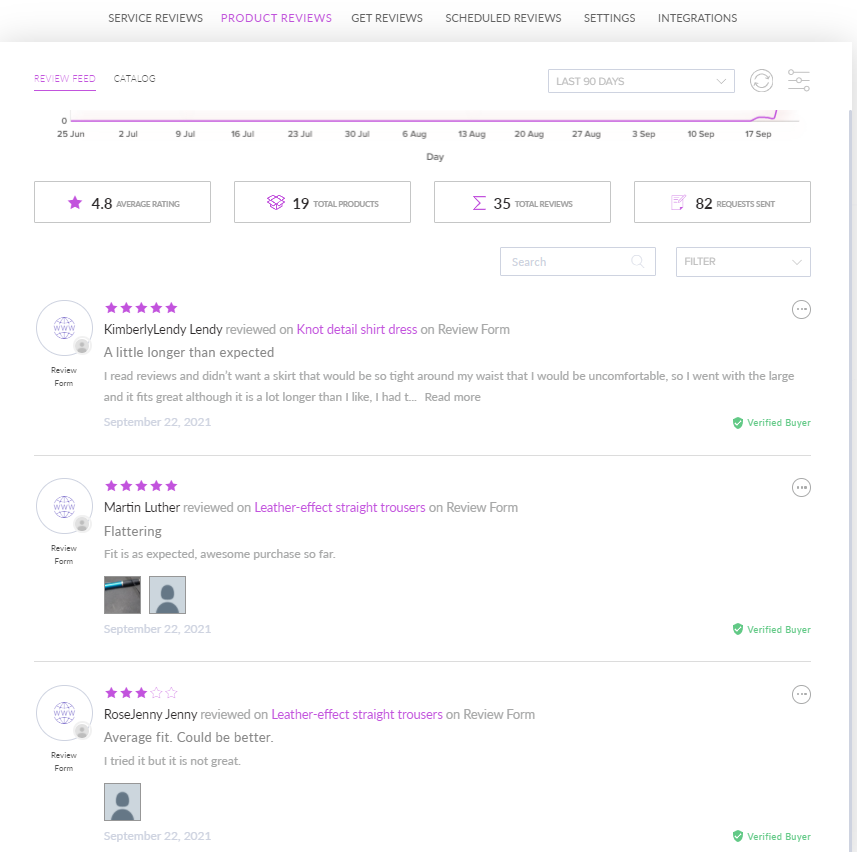Image resolution: width=857 pixels, height=852 pixels.
Task: Open options menu for RoseJenny Jenny review
Action: coord(801,695)
